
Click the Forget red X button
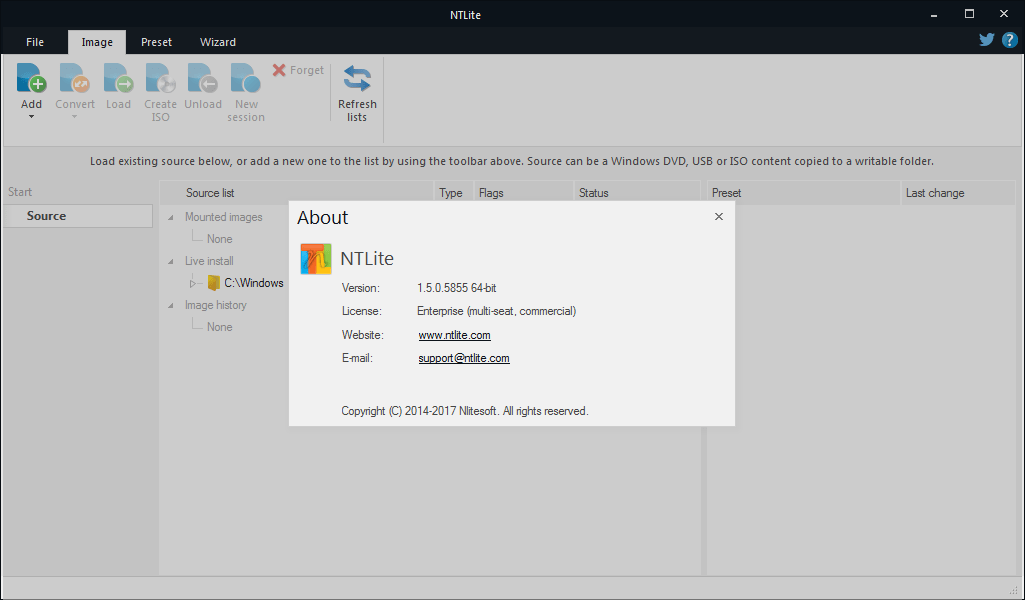click(298, 71)
